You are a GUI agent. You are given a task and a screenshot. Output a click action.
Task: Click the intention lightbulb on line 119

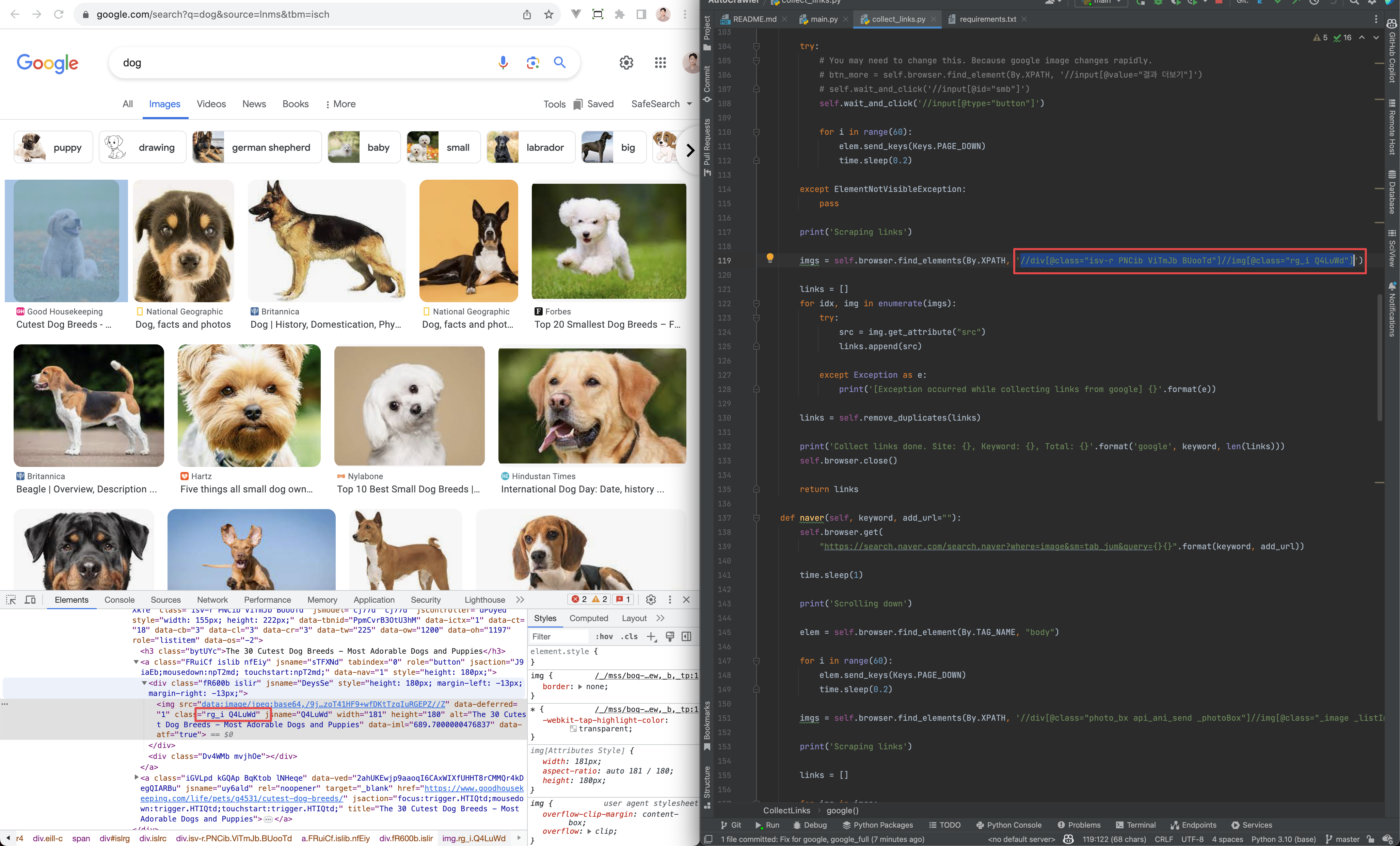click(x=770, y=258)
